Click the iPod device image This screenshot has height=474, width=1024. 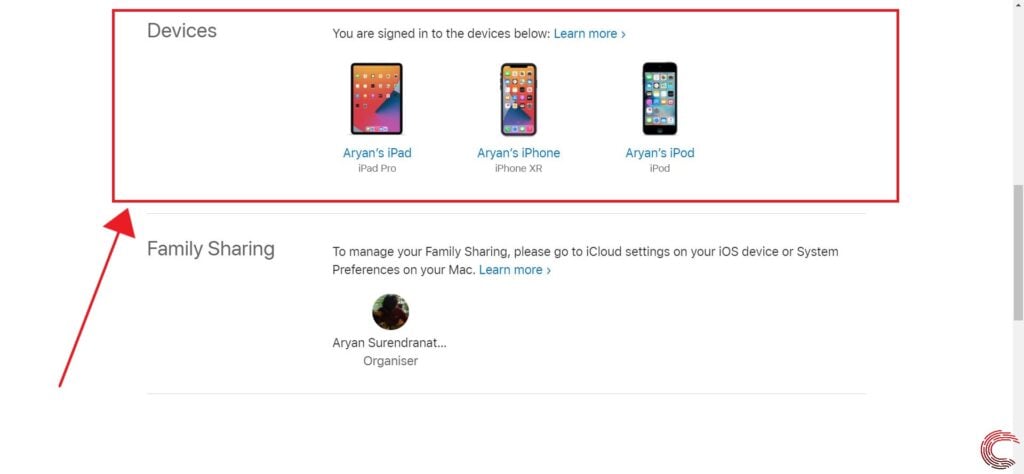(x=660, y=99)
